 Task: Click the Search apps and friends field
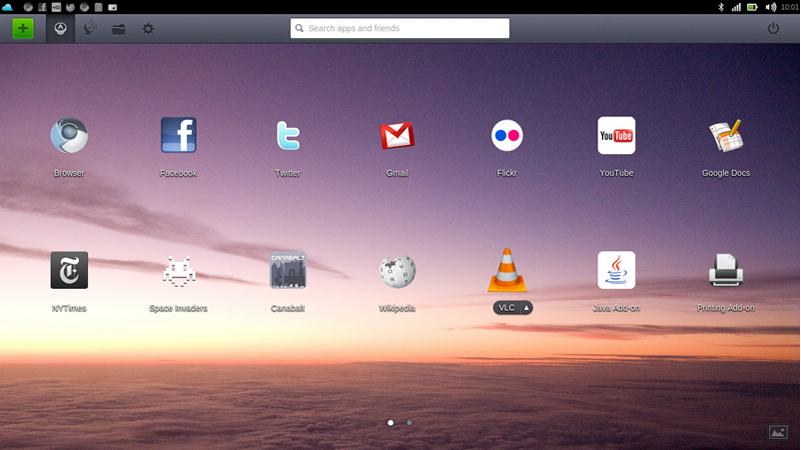(x=400, y=28)
